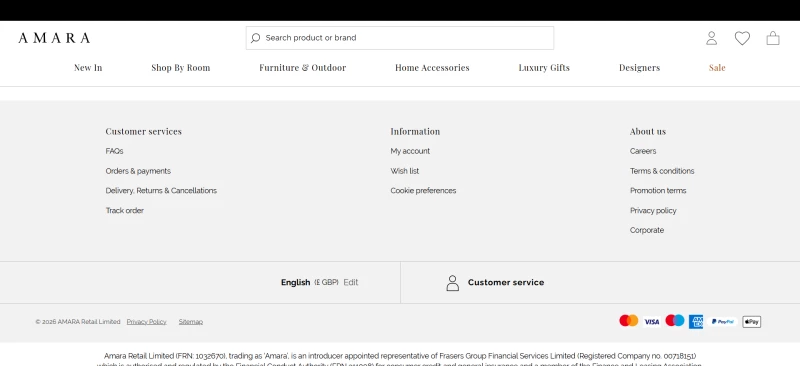Open Promotion terms
Viewport: 800px width, 366px height.
(x=658, y=190)
